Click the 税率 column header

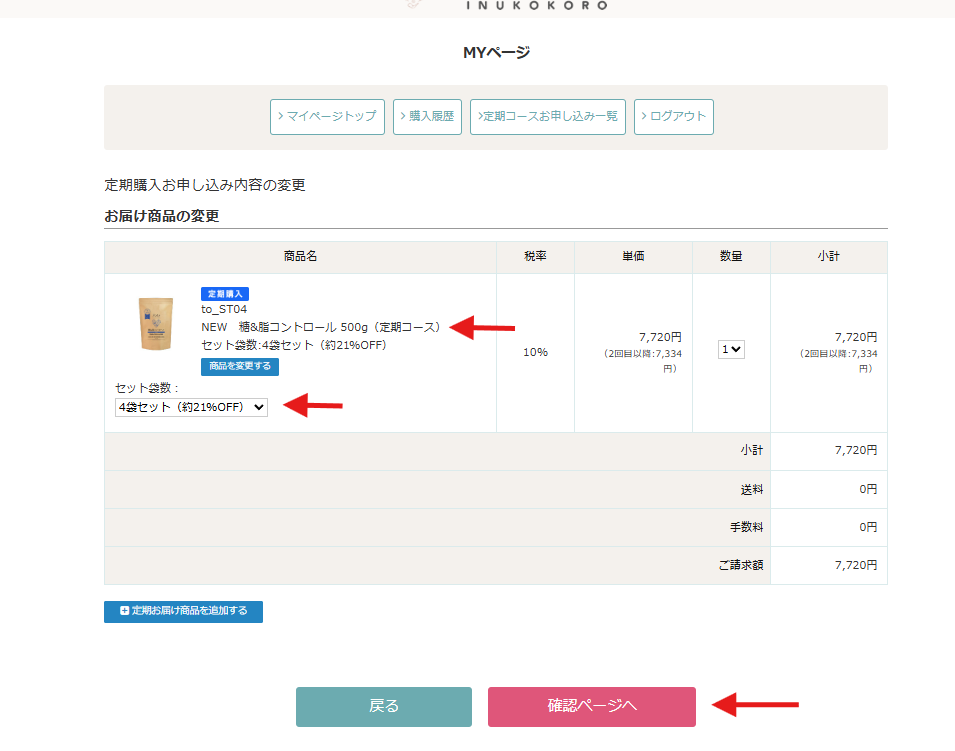coord(535,257)
